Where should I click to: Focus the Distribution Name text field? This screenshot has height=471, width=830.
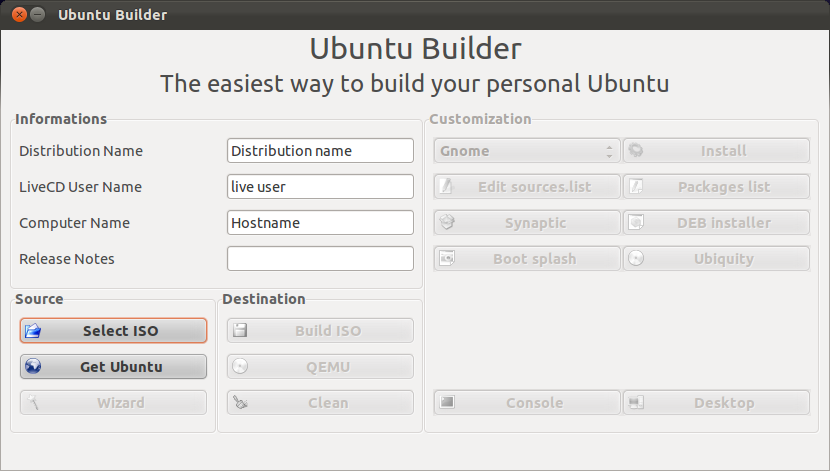click(320, 151)
